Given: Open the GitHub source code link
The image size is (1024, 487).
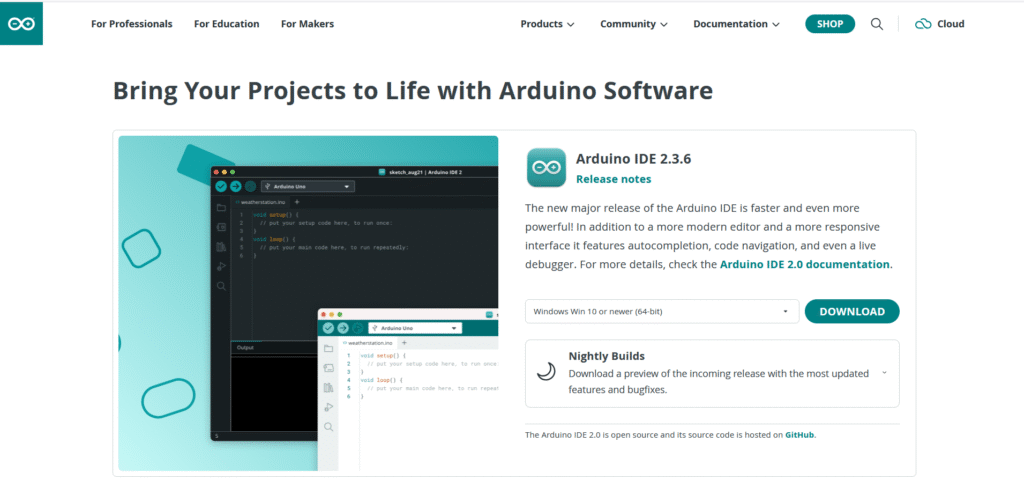Looking at the screenshot, I should point(800,435).
